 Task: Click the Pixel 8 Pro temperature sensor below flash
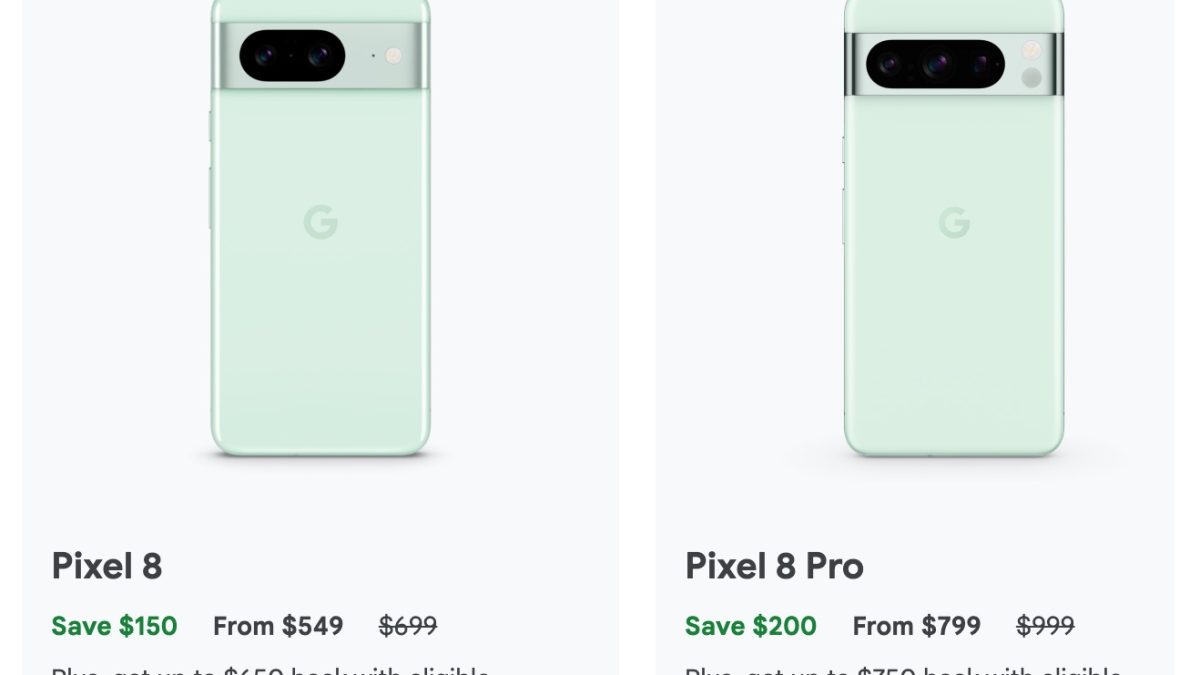[x=1031, y=77]
